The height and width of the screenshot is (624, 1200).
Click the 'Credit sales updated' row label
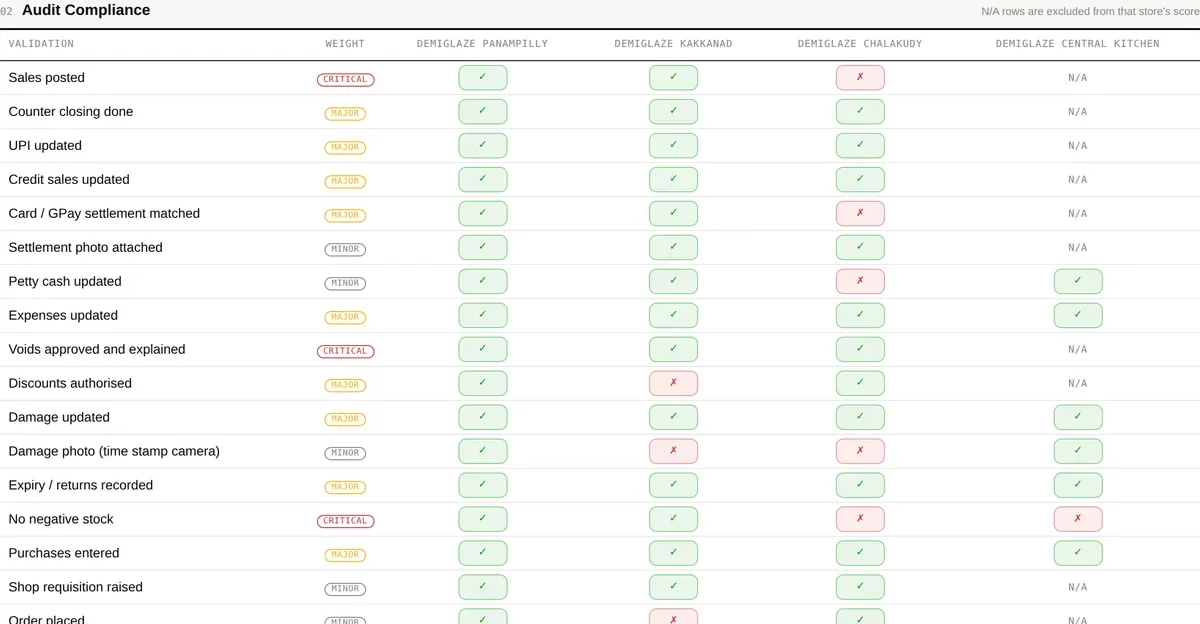coord(69,180)
